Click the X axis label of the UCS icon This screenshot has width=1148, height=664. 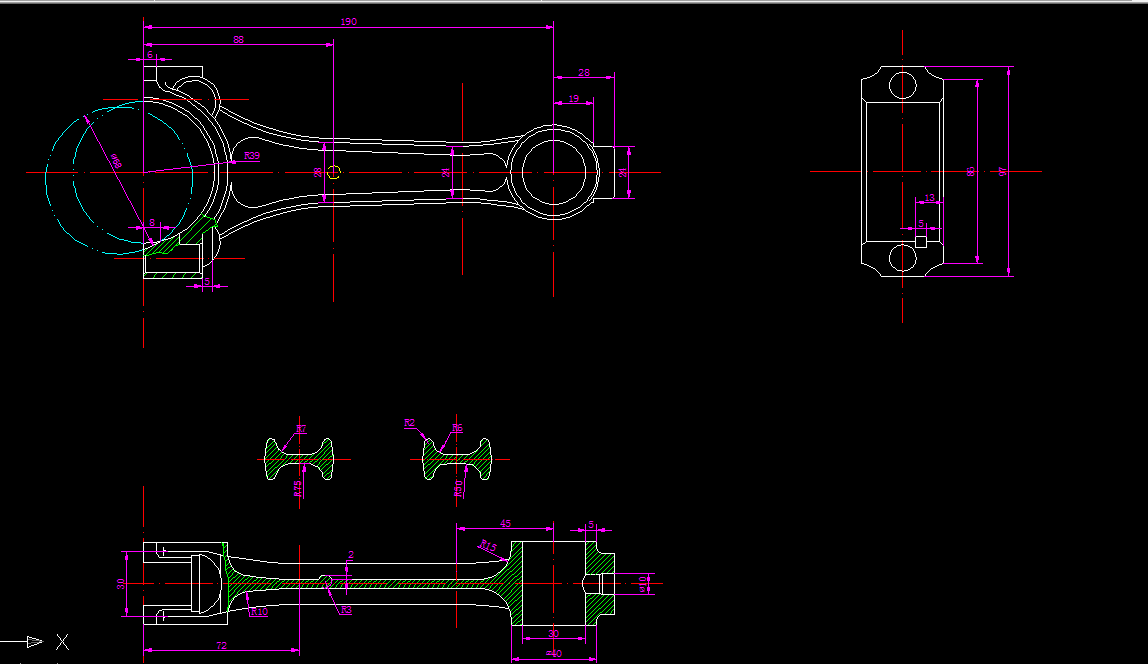click(62, 642)
